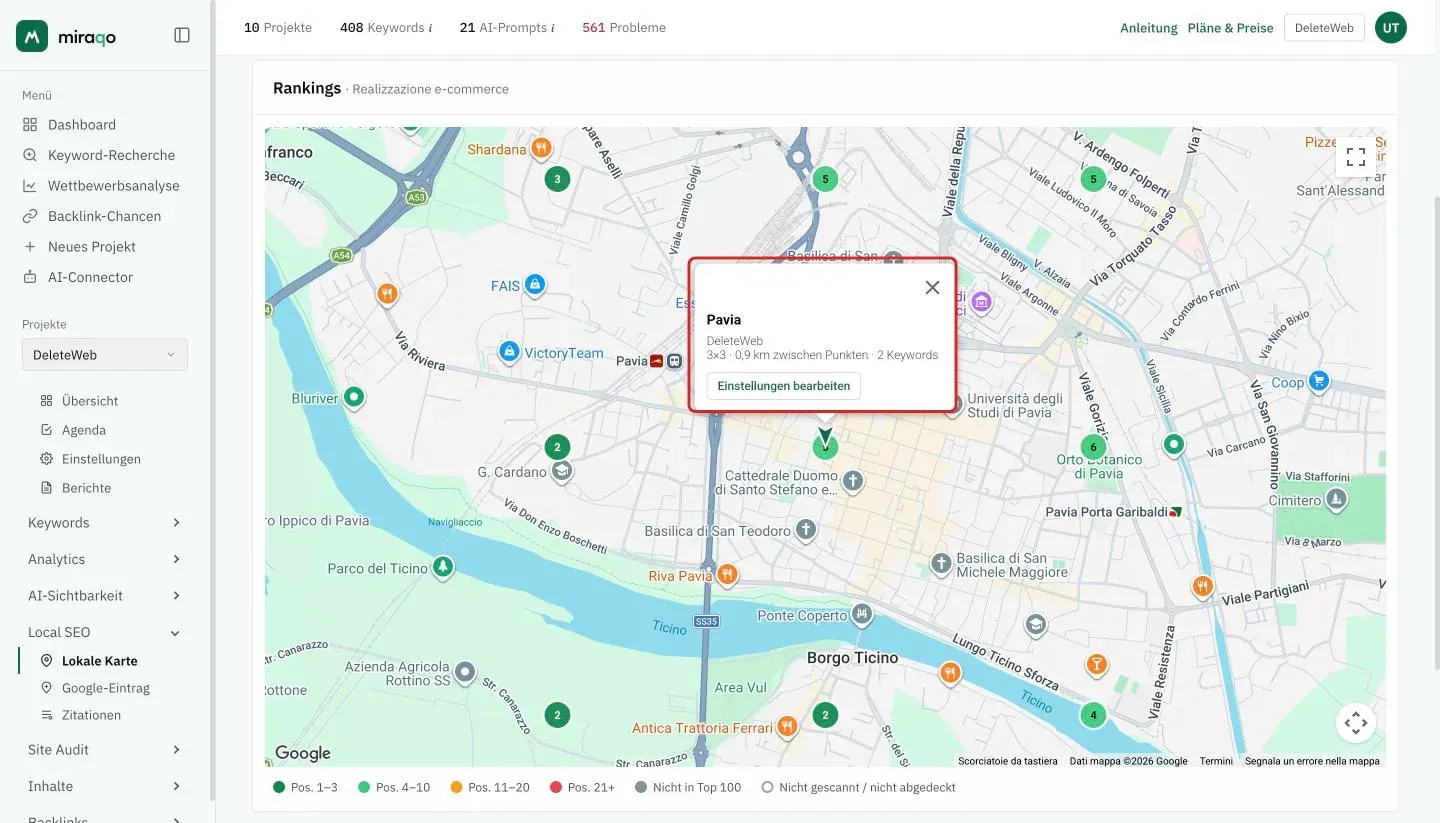Expand the Site Audit section
The image size is (1440, 823).
[x=105, y=750]
